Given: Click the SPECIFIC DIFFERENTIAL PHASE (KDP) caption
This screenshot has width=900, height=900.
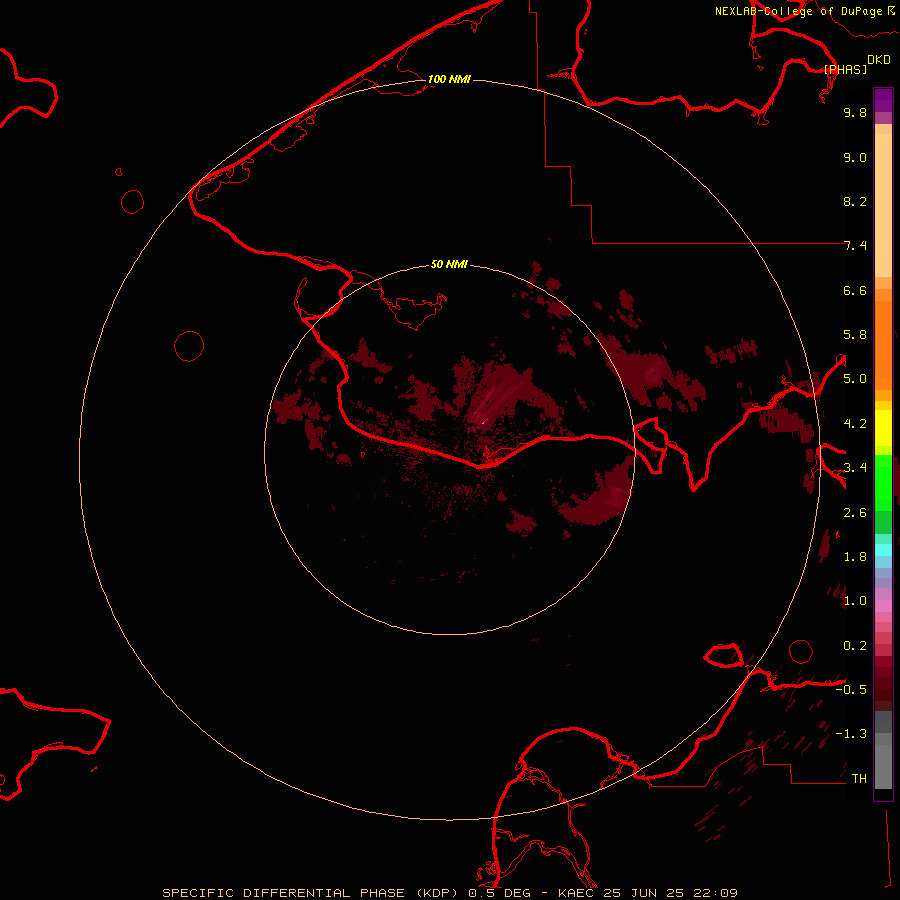Looking at the screenshot, I should click(x=310, y=893).
